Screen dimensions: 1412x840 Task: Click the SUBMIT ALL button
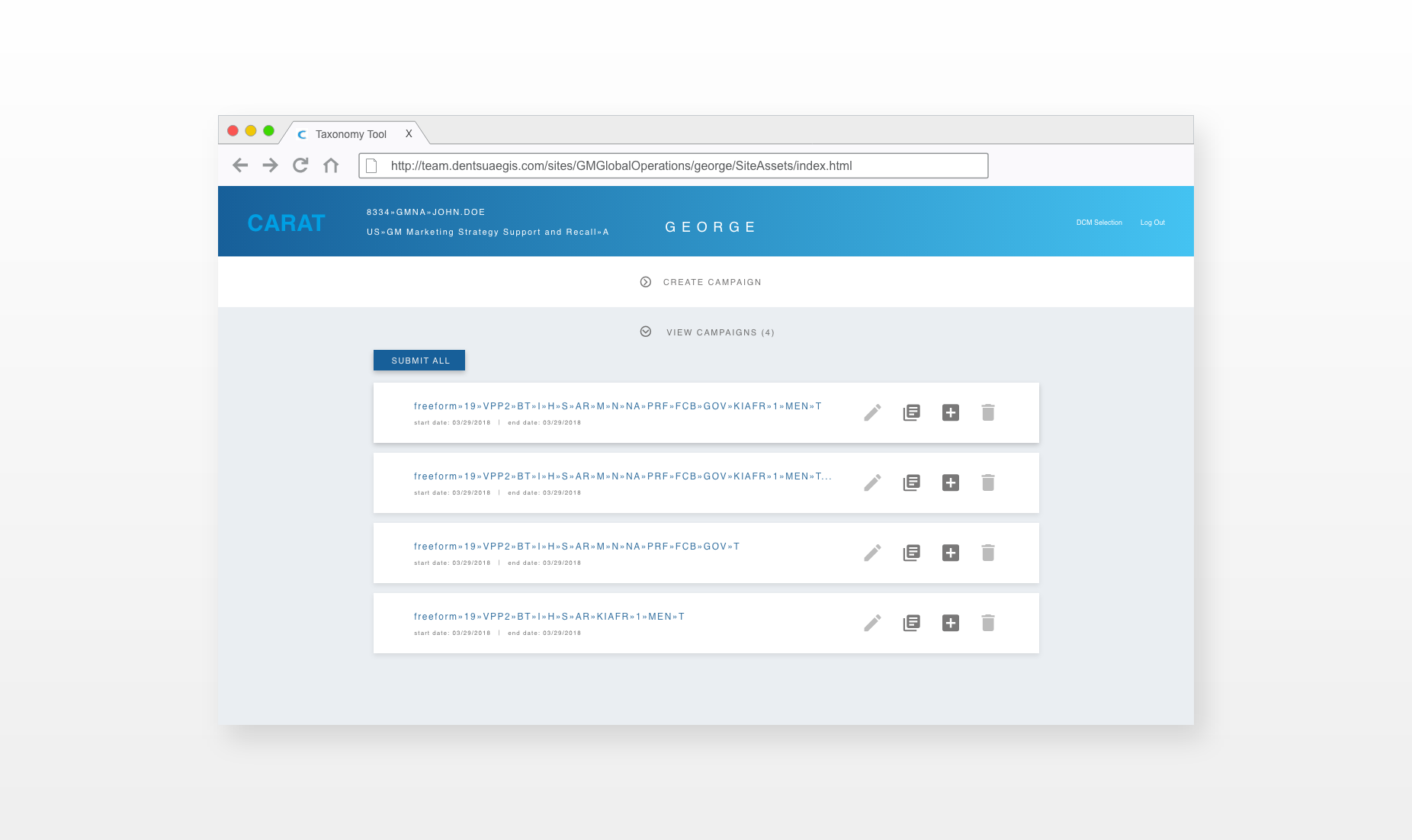click(x=419, y=361)
